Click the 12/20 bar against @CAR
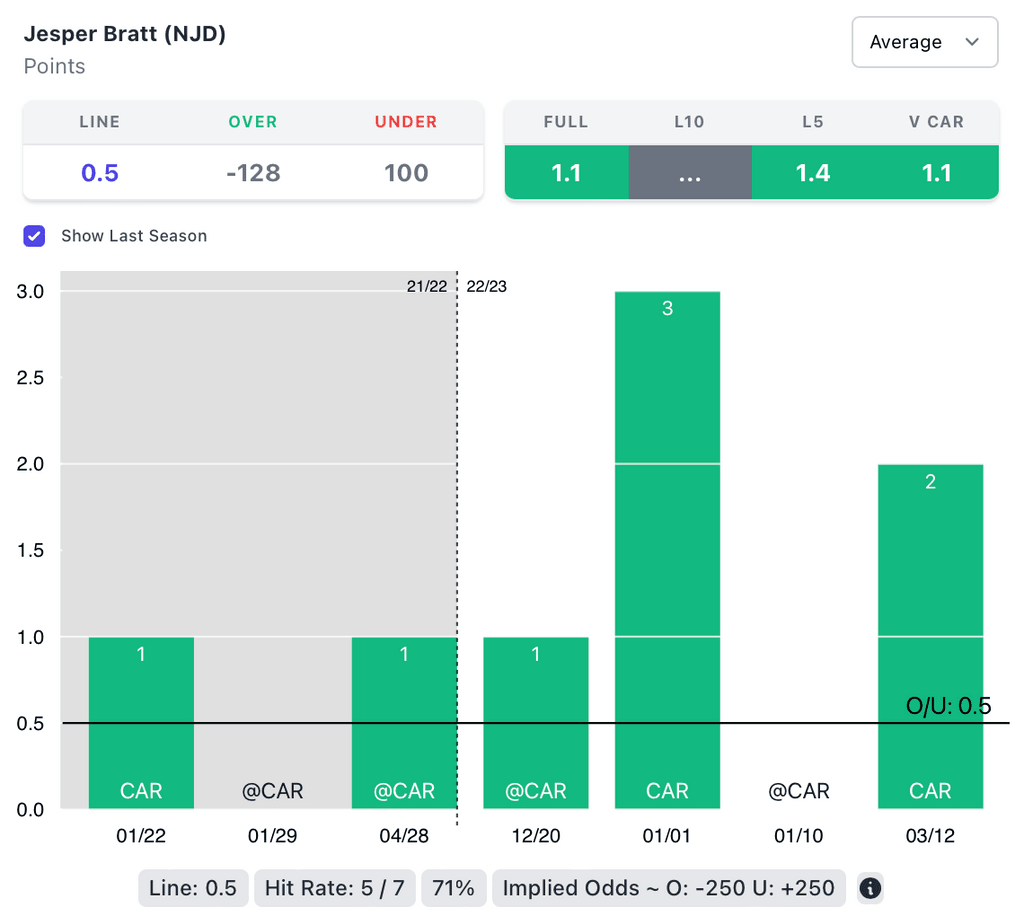Screen dimensions: 1024x923 click(x=536, y=722)
